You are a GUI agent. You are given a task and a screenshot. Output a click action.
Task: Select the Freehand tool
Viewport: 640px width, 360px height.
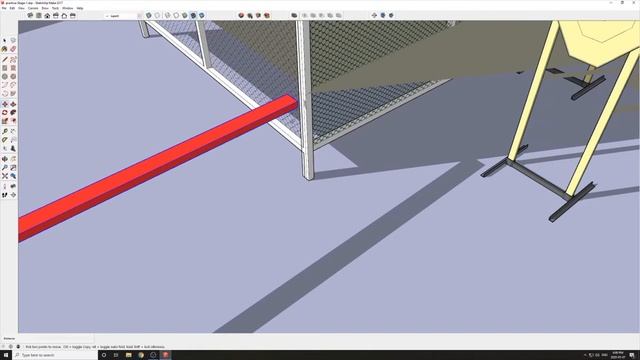click(13, 60)
